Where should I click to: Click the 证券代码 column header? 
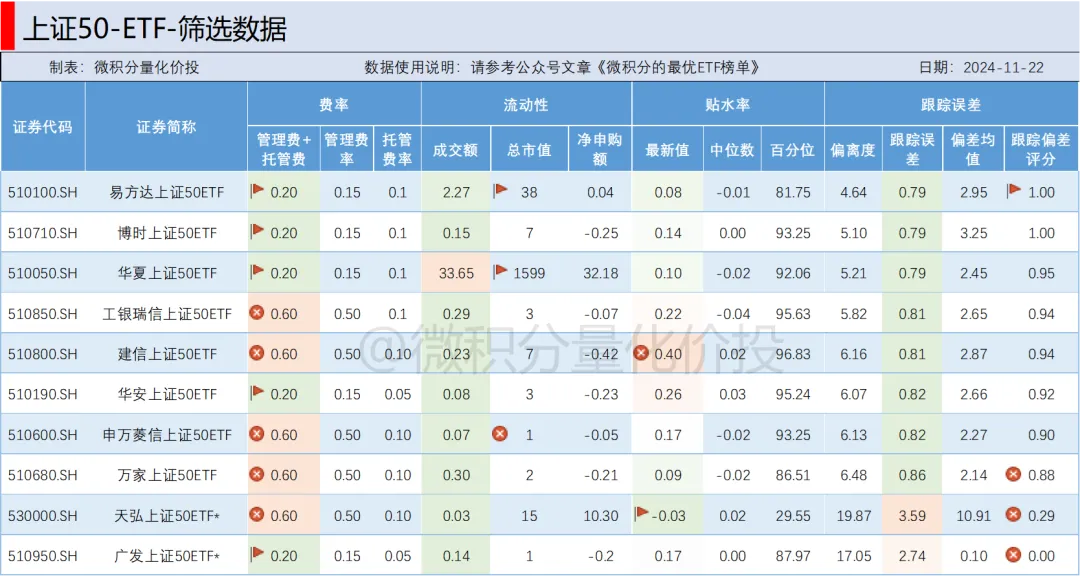pos(43,127)
